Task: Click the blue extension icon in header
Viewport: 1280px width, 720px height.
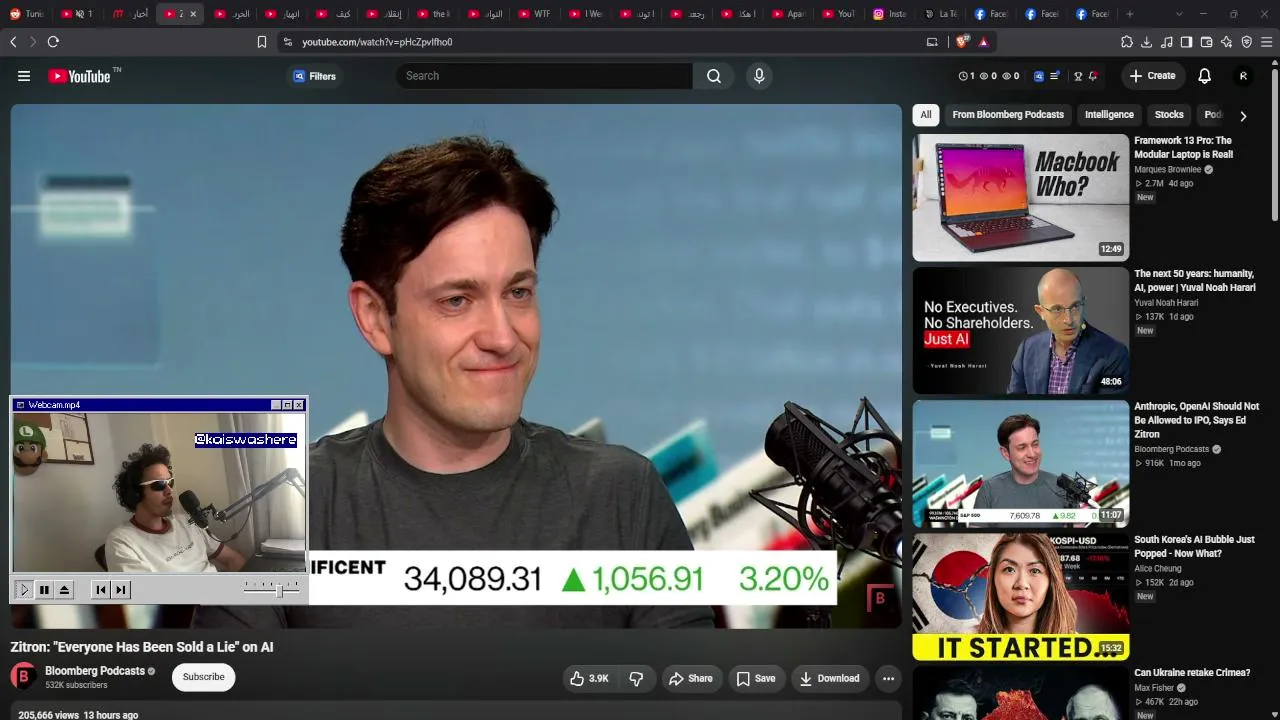Action: pyautogui.click(x=1039, y=76)
